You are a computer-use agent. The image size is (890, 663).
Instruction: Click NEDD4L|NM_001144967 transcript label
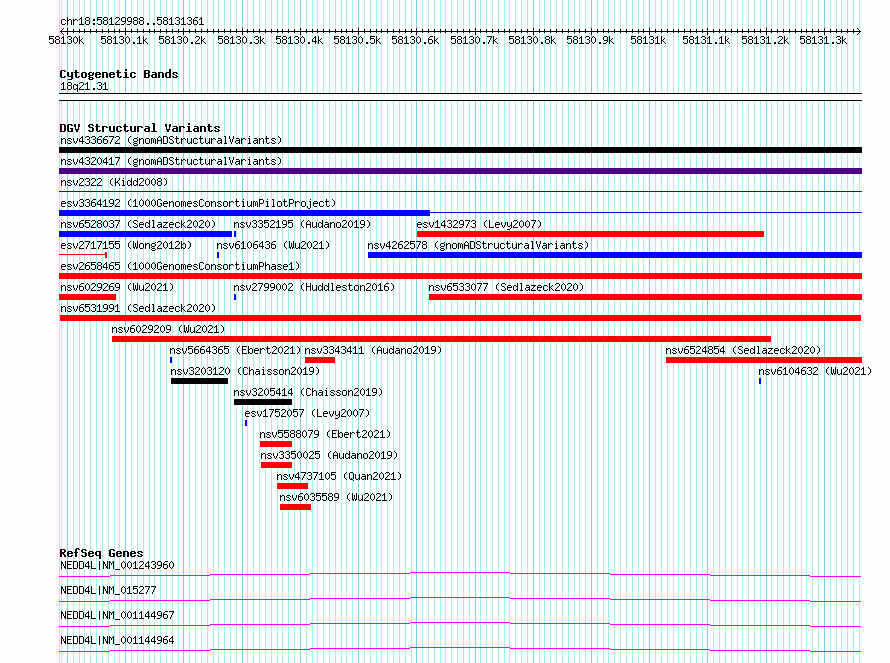click(x=117, y=615)
